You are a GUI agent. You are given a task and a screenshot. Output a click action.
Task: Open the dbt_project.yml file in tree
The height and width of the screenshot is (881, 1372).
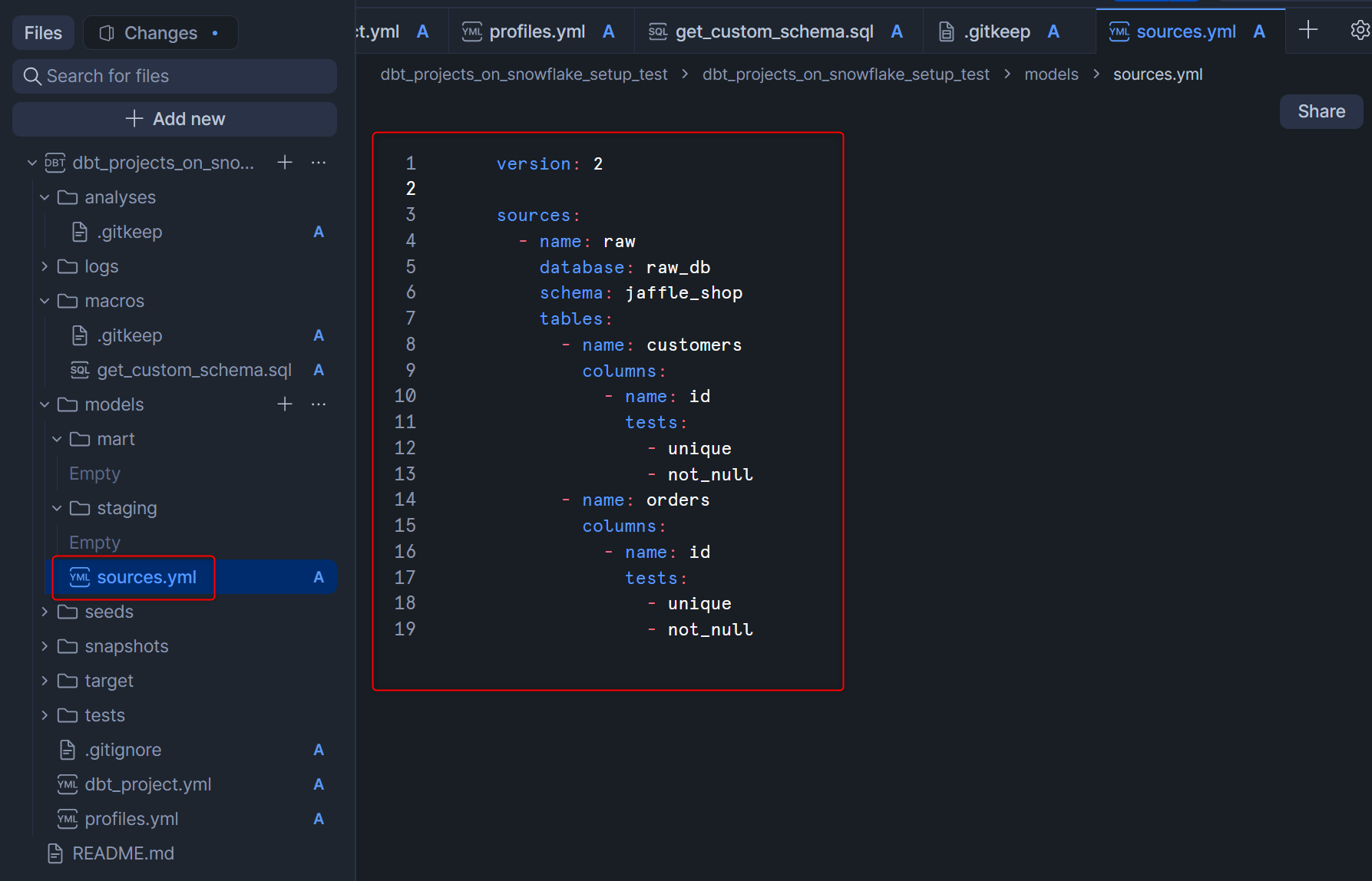pos(147,784)
